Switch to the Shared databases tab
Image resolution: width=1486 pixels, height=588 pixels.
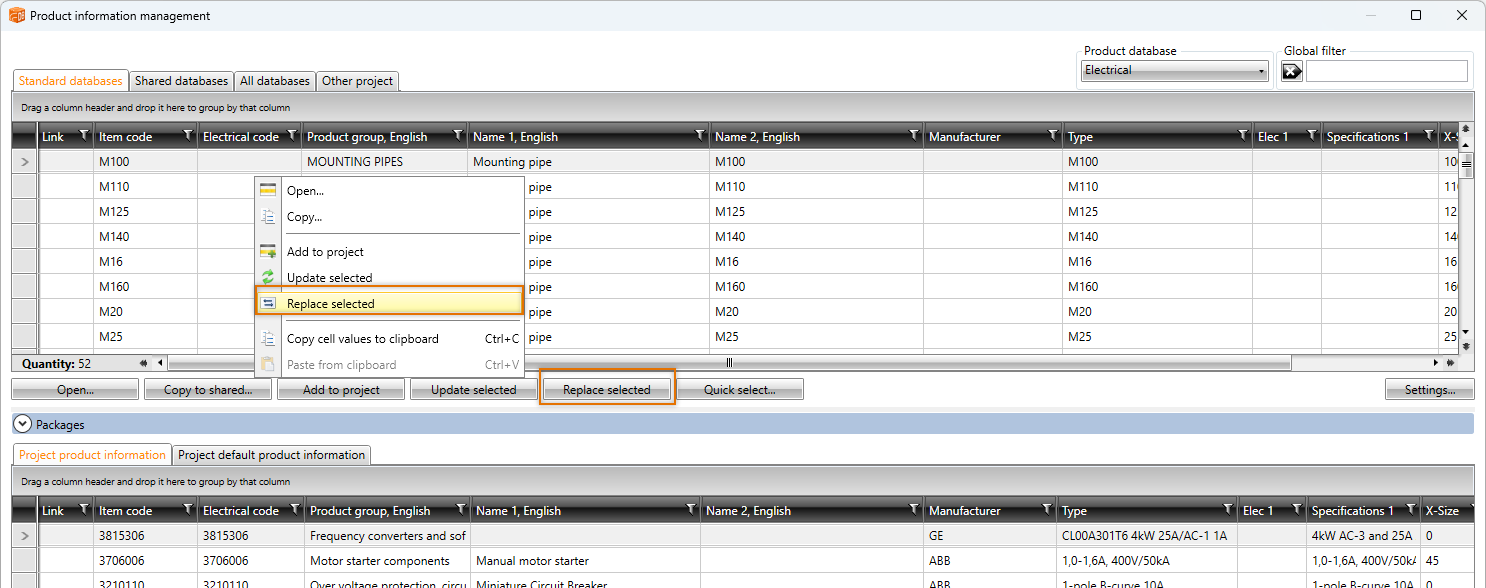coord(181,81)
